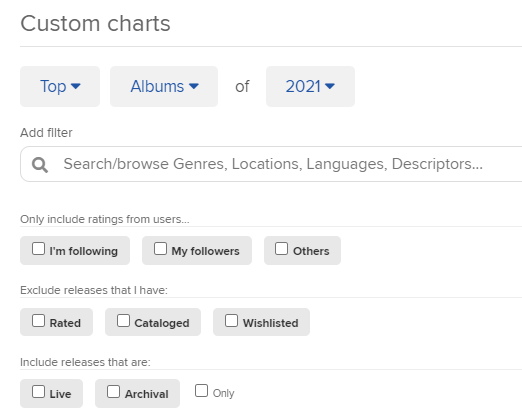Click the Only include ratings from users label
Image resolution: width=522 pixels, height=415 pixels.
tap(105, 219)
